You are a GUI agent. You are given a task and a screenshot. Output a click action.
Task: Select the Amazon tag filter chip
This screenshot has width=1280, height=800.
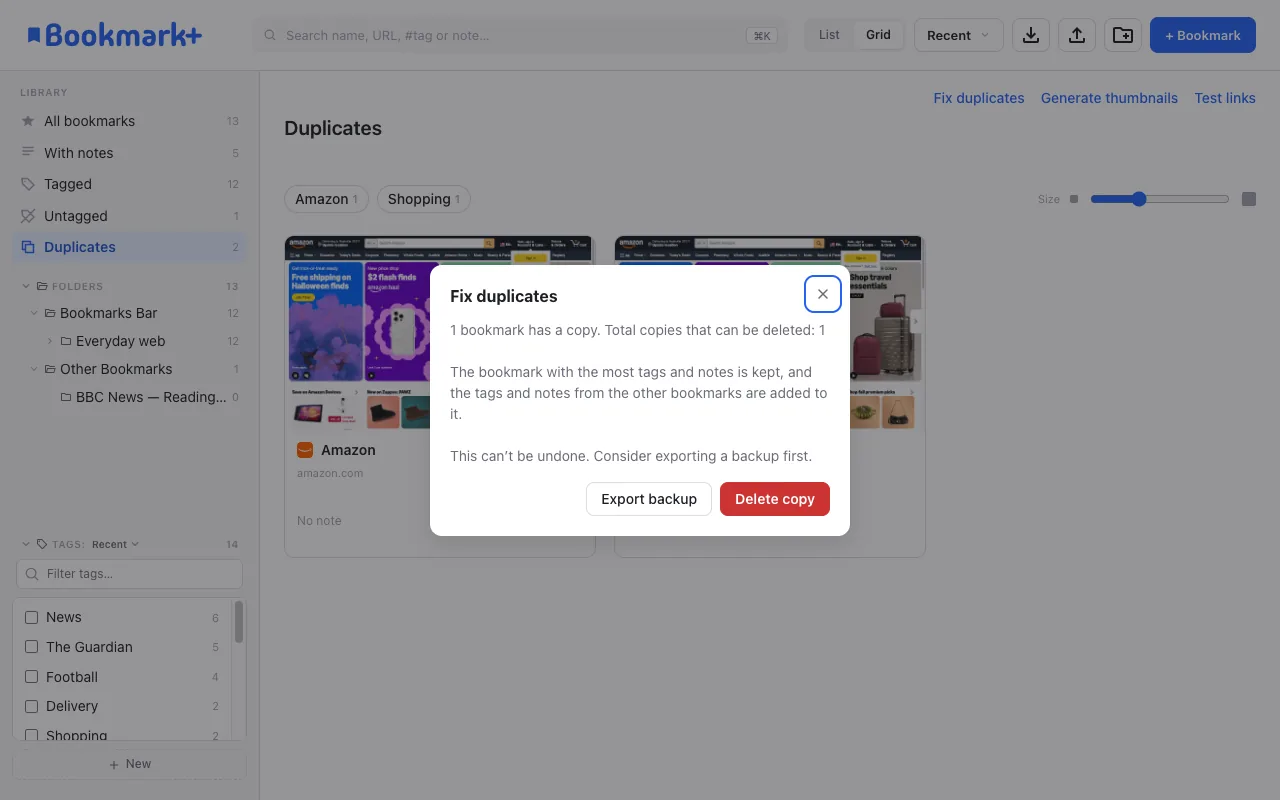click(327, 199)
